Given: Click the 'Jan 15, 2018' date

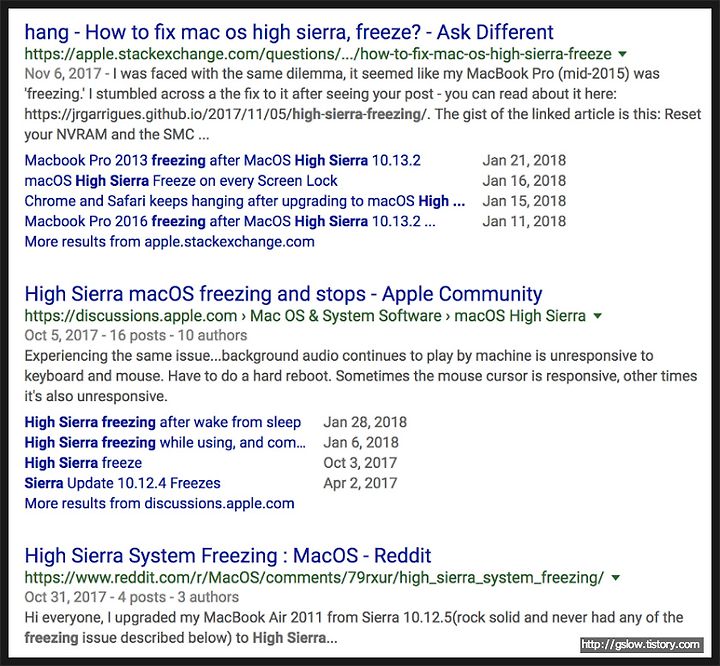Looking at the screenshot, I should pyautogui.click(x=524, y=201).
